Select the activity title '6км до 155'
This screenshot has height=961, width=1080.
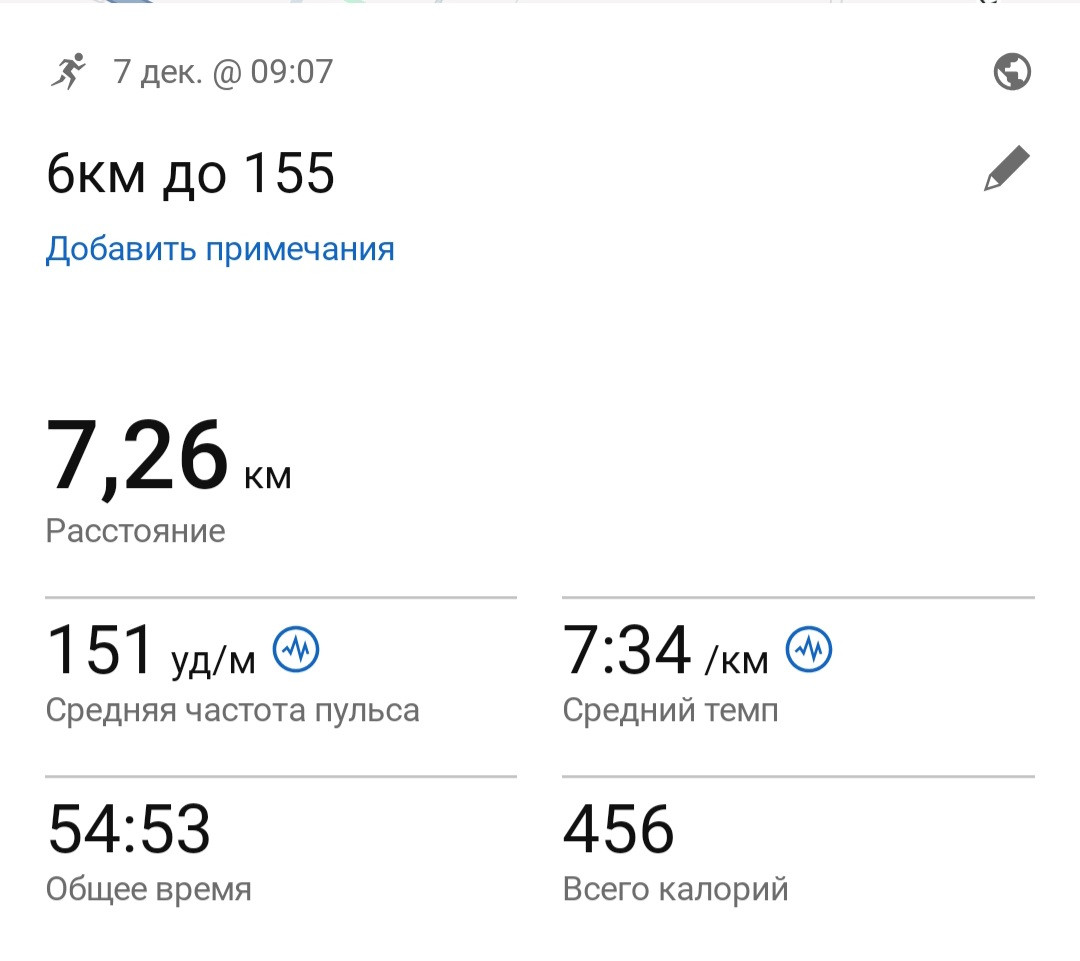point(191,174)
